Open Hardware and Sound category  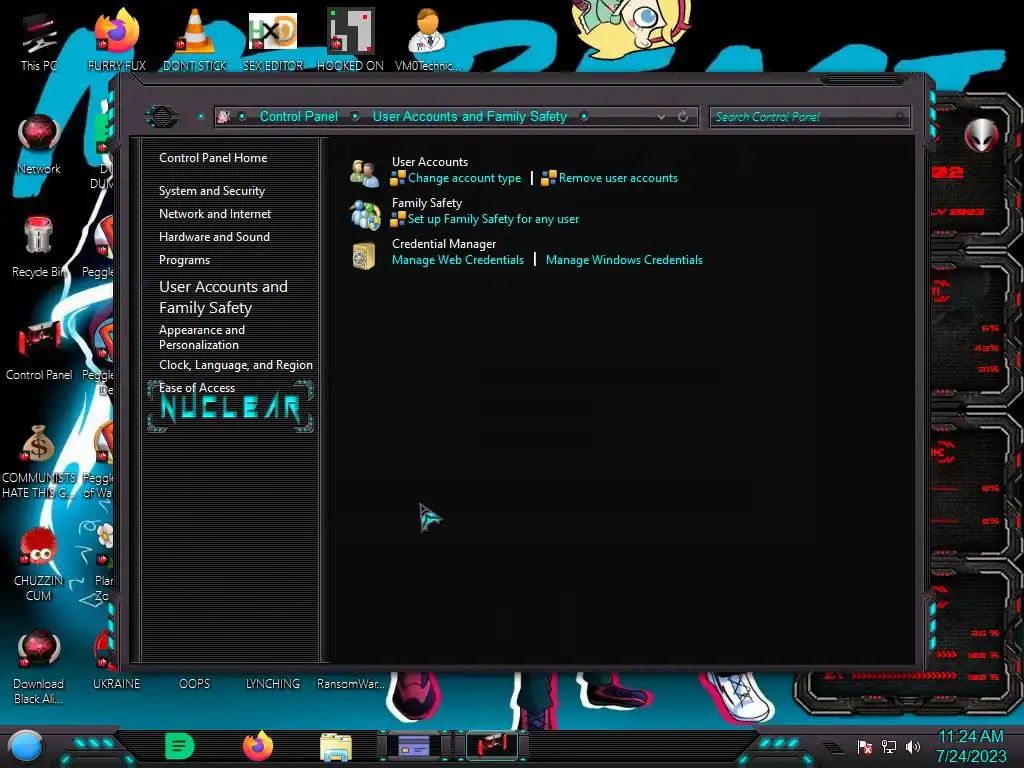[x=214, y=236]
